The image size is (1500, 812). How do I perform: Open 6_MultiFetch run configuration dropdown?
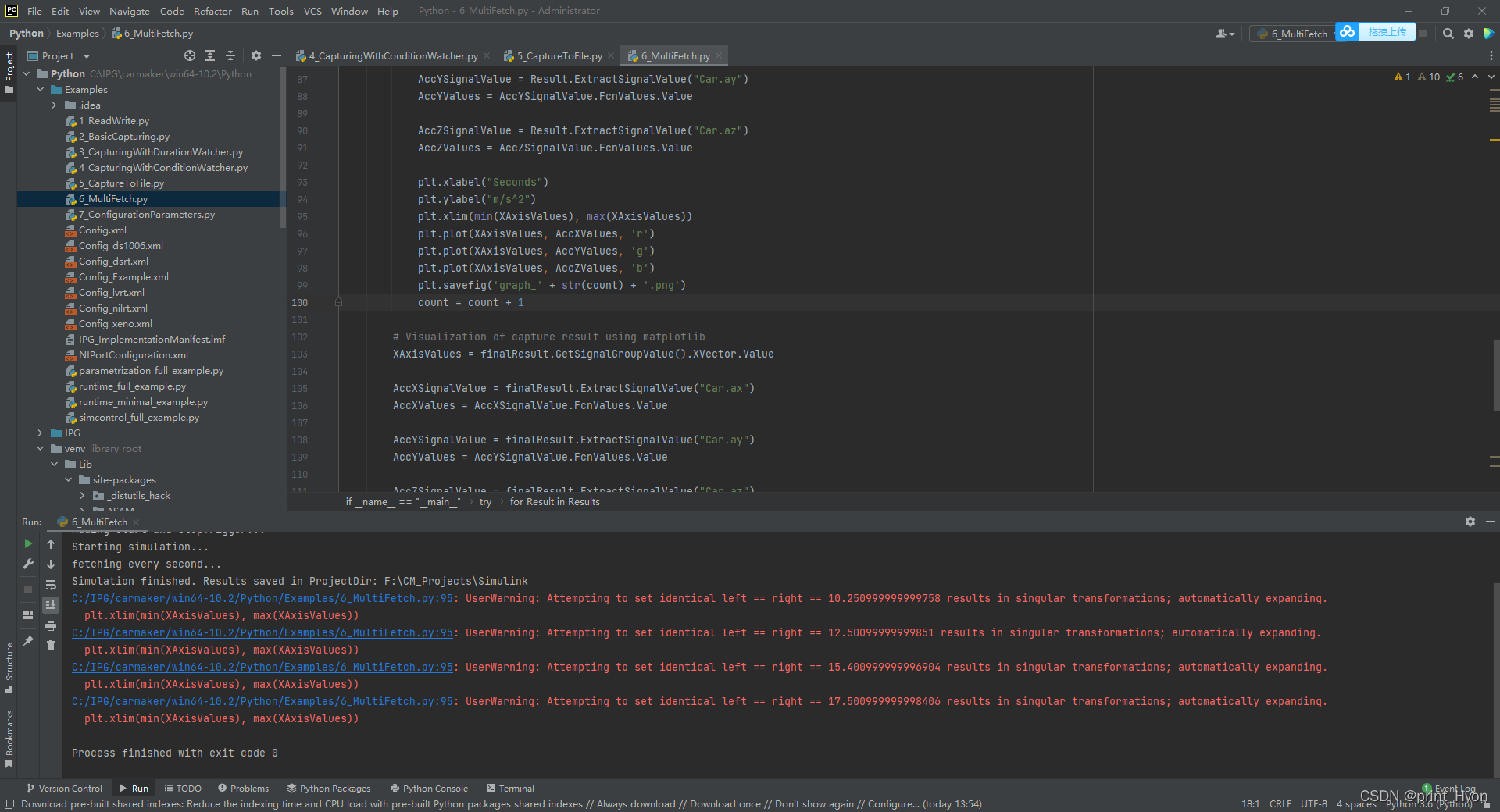(x=1293, y=34)
